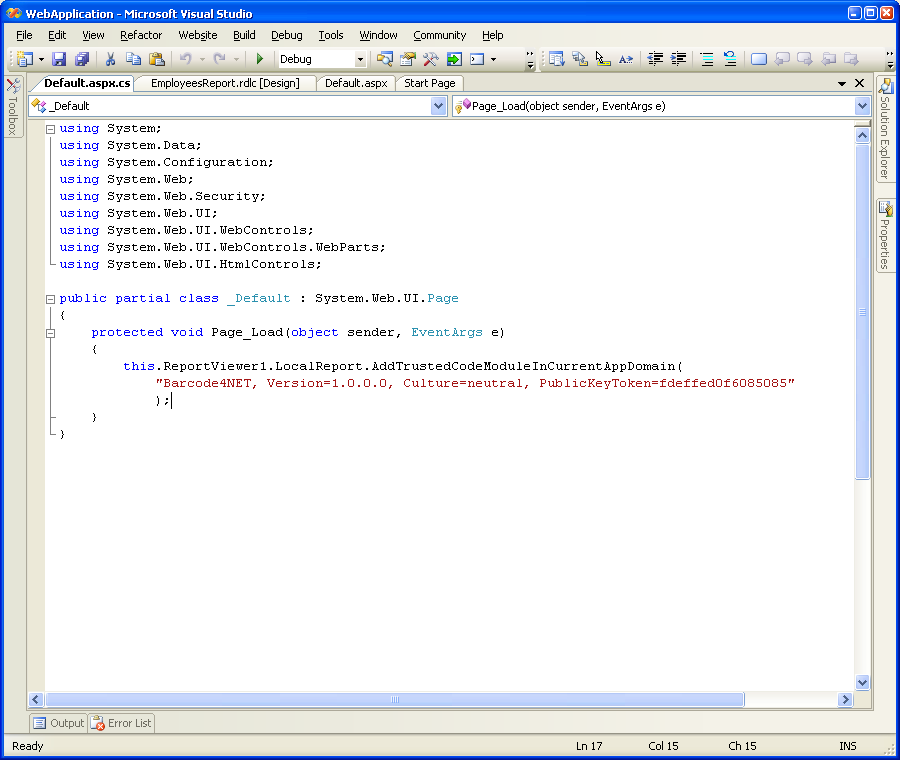The width and height of the screenshot is (900, 760).
Task: Cut selection with the scissors icon
Action: click(111, 60)
